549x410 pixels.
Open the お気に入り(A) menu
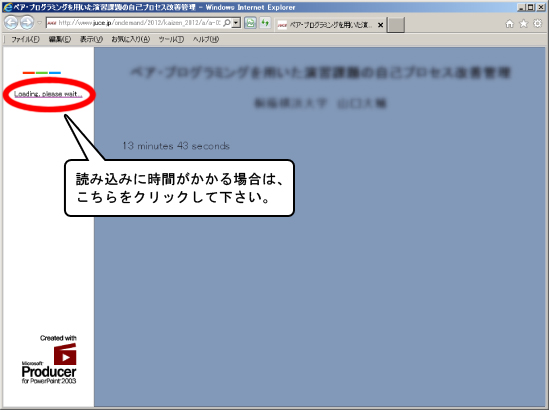(131, 39)
